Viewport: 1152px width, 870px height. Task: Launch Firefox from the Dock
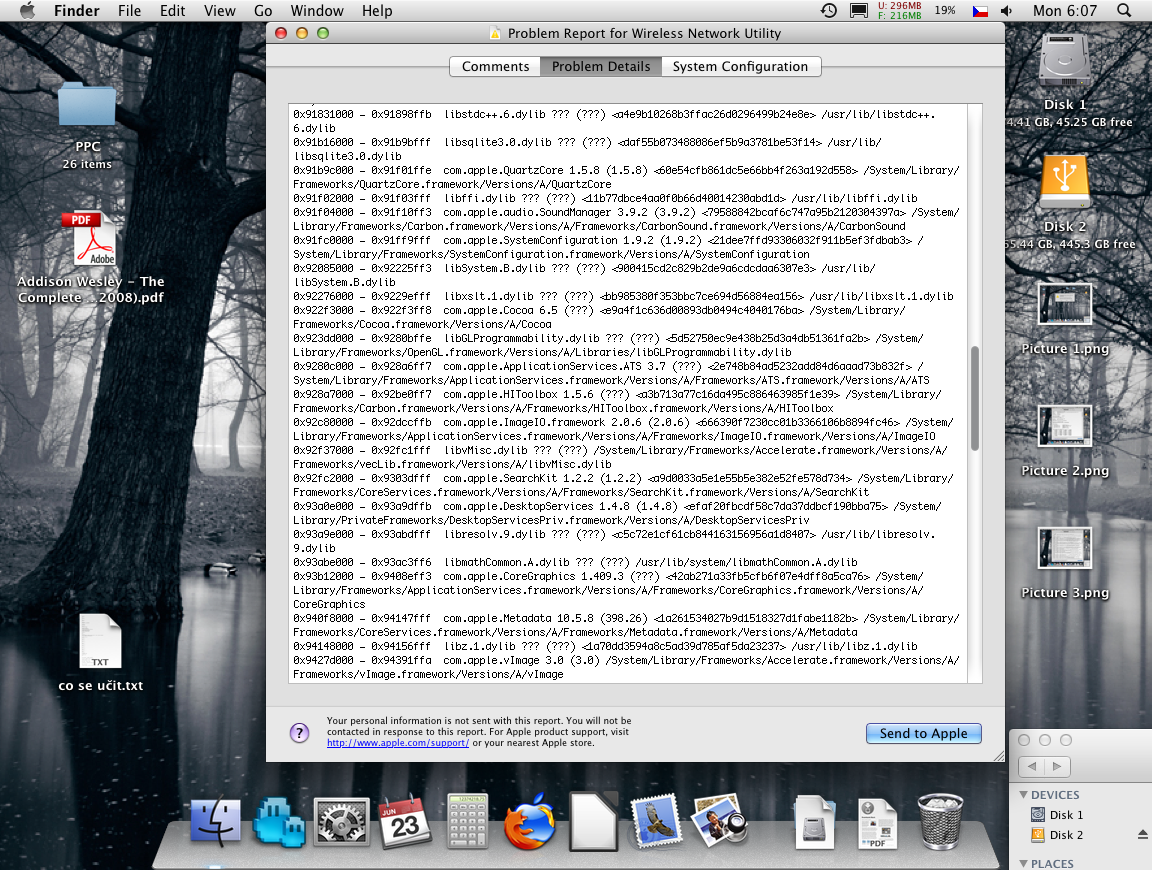530,822
